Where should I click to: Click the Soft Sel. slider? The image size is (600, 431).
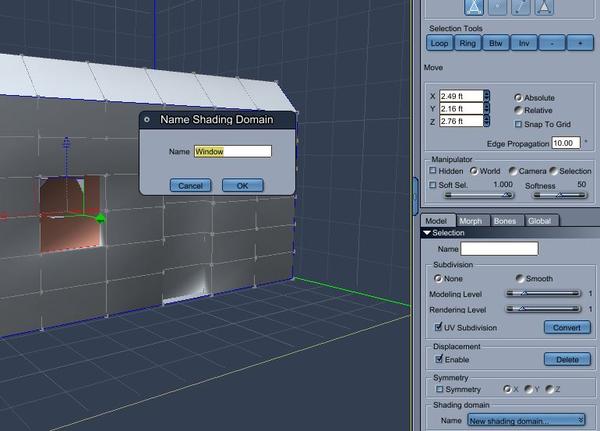coord(479,195)
